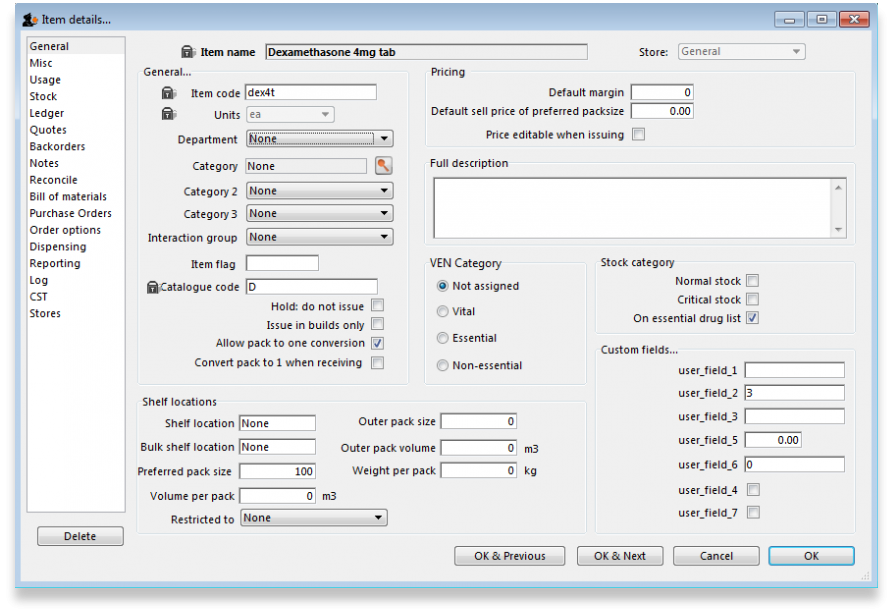The height and width of the screenshot is (615, 893).
Task: Click the Category search magnifier icon
Action: [x=384, y=166]
